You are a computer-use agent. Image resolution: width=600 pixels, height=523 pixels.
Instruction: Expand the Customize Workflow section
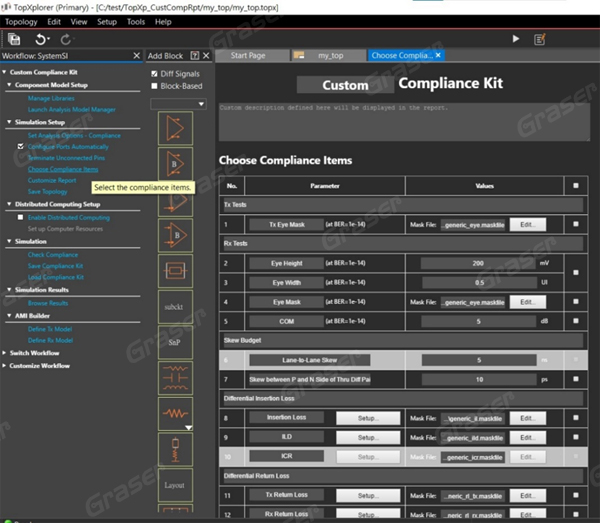(4, 366)
